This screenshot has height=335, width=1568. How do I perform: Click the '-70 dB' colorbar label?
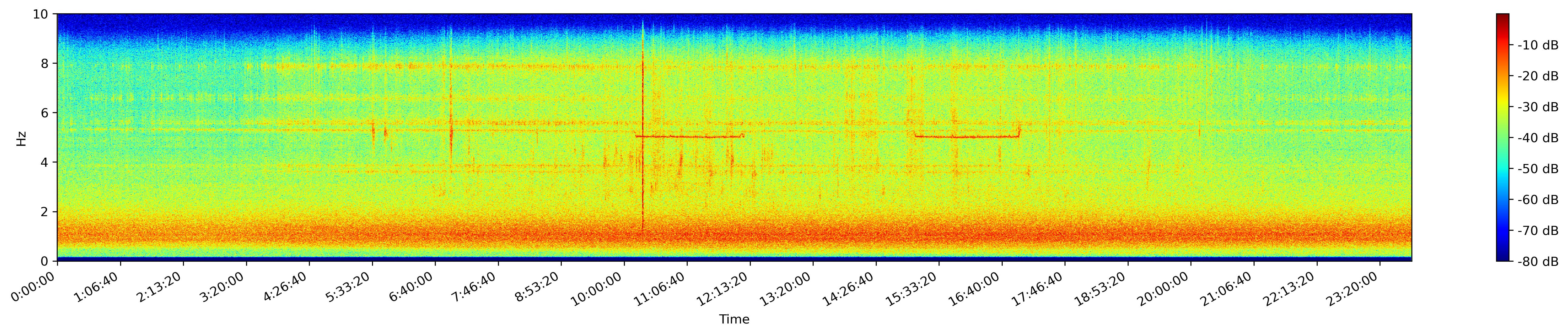click(x=1538, y=231)
